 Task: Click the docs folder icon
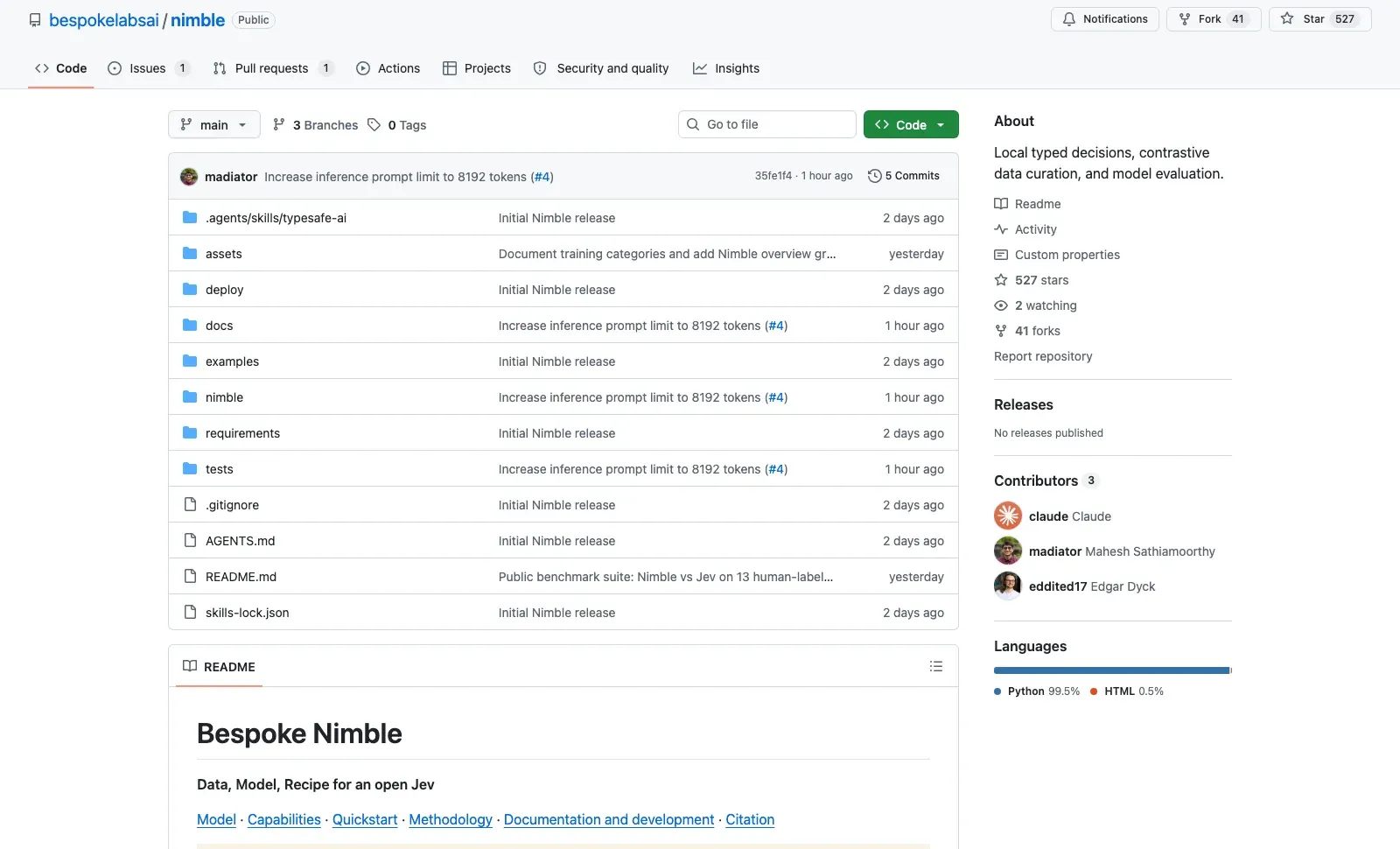click(x=190, y=325)
